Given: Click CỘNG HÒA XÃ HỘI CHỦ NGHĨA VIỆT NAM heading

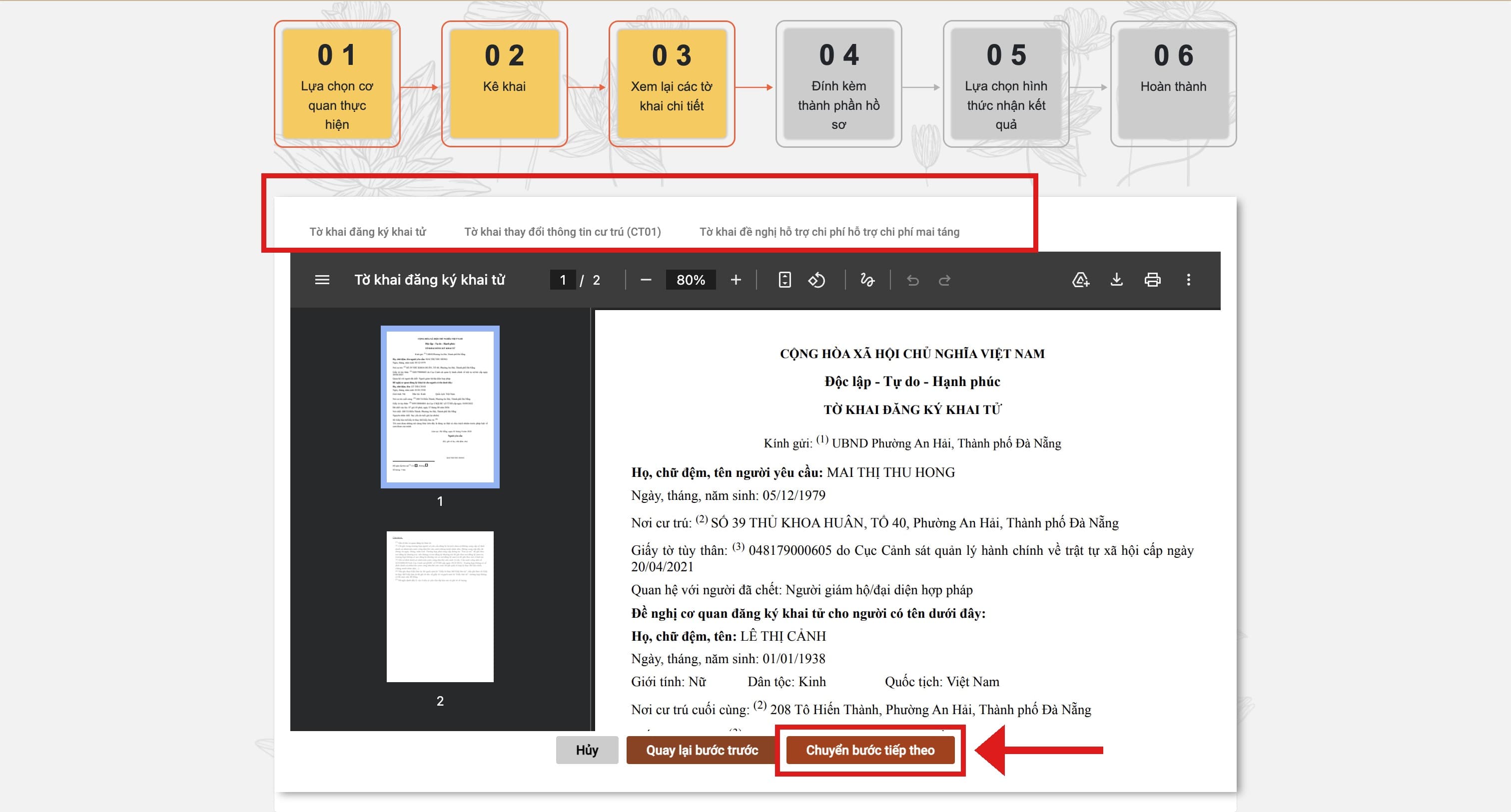Looking at the screenshot, I should (912, 354).
